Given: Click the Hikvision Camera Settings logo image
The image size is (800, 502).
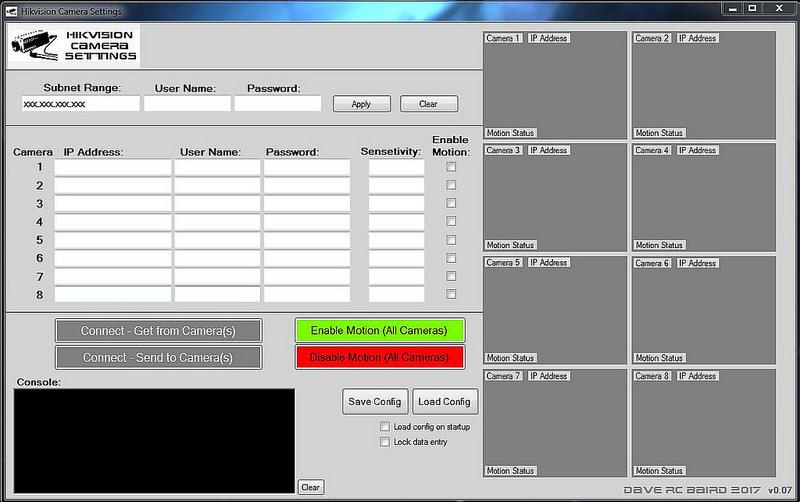Looking at the screenshot, I should point(74,45).
